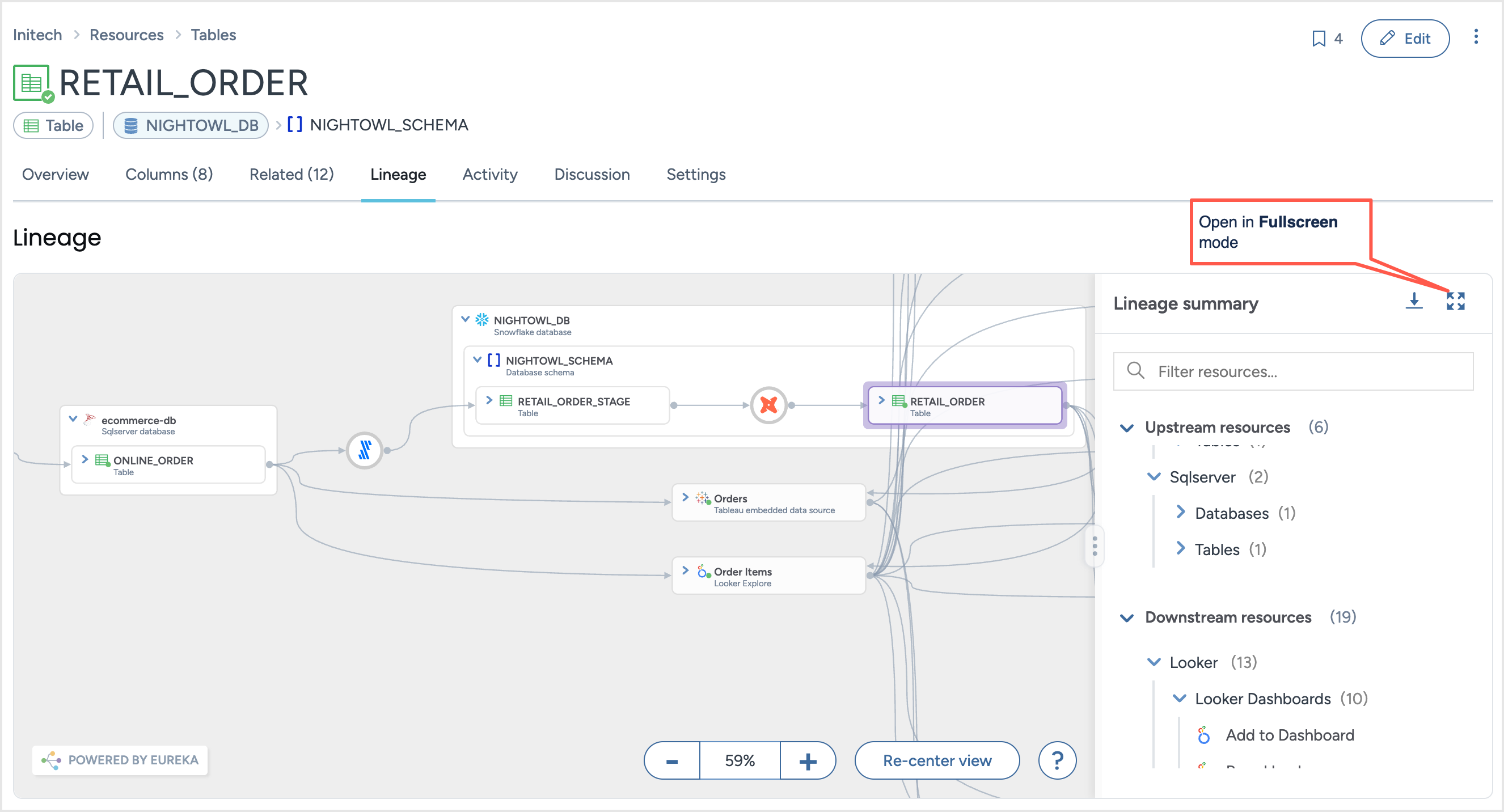Expand Databases (1) under Sqlserver
The width and height of the screenshot is (1504, 812).
tap(1180, 512)
